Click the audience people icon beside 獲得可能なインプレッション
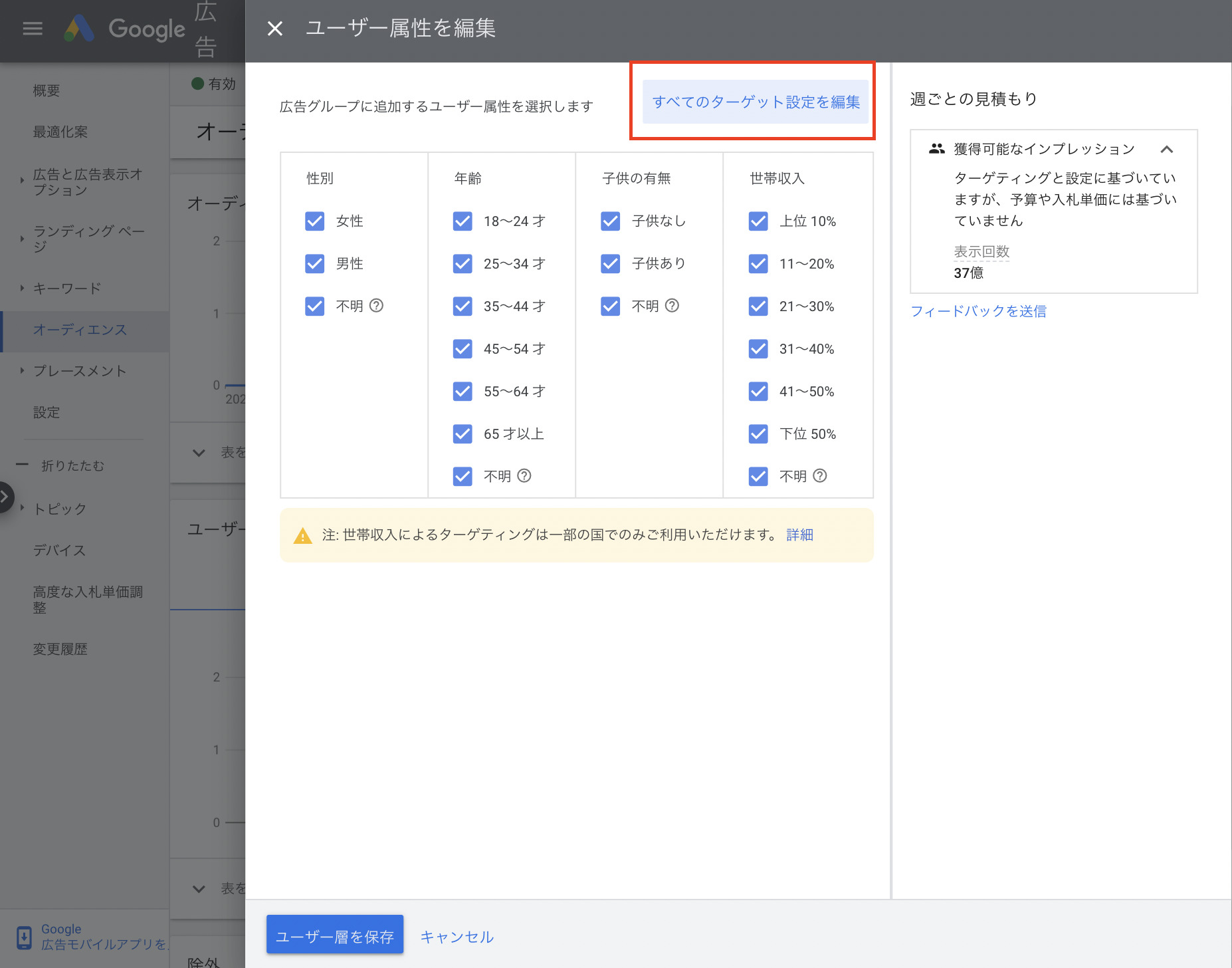 point(936,148)
